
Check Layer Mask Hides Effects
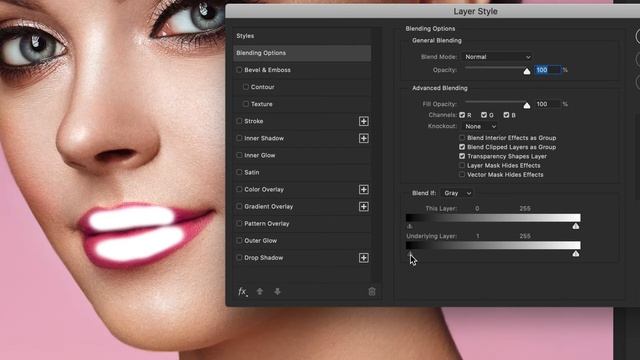point(462,165)
